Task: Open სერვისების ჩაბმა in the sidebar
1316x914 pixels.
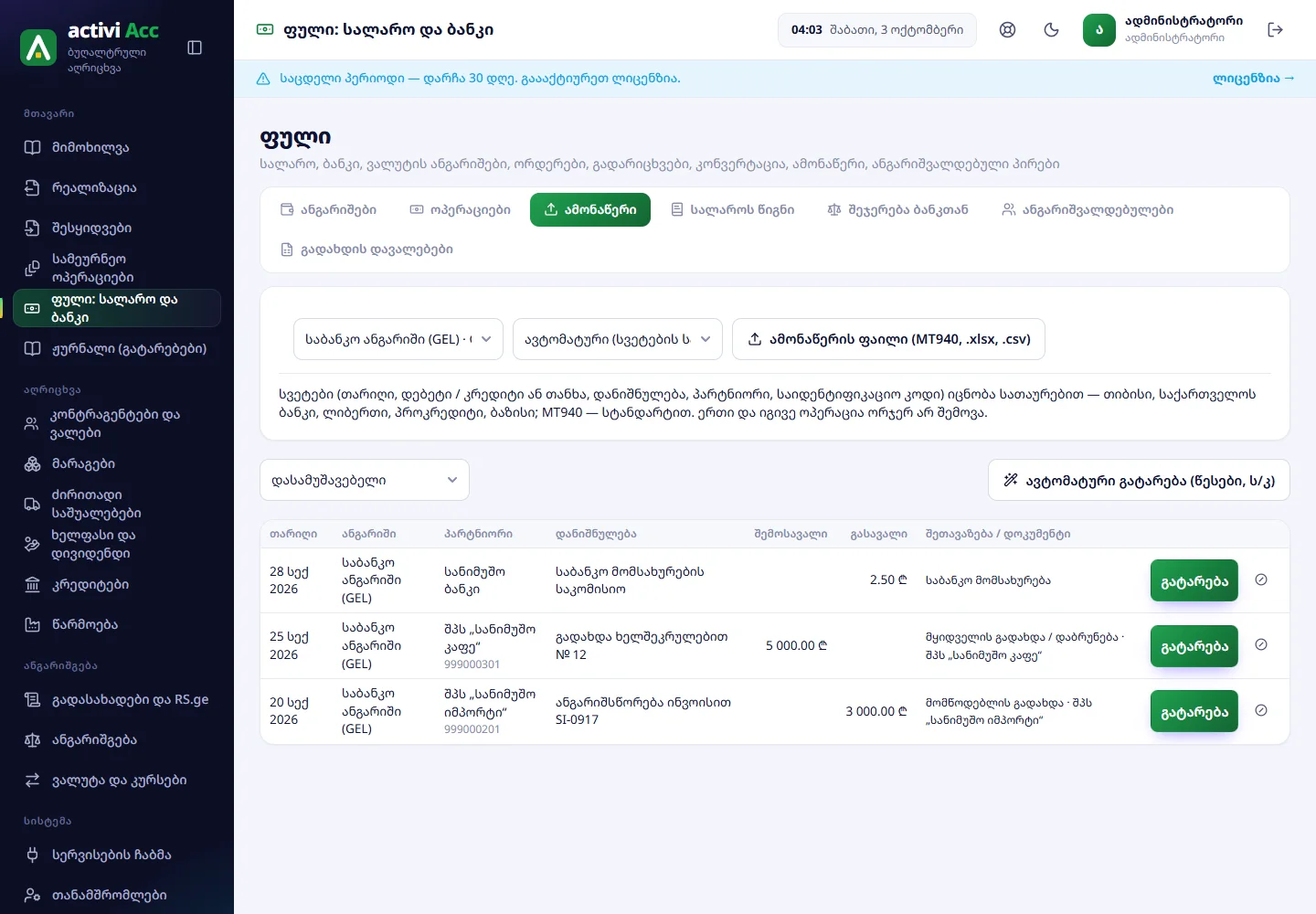Action: coord(117,855)
